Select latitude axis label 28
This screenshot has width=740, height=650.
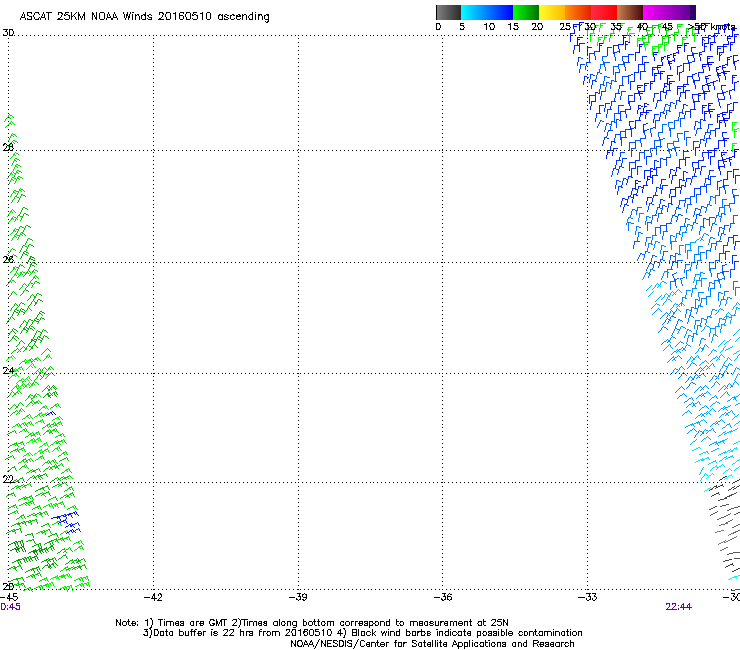point(8,147)
